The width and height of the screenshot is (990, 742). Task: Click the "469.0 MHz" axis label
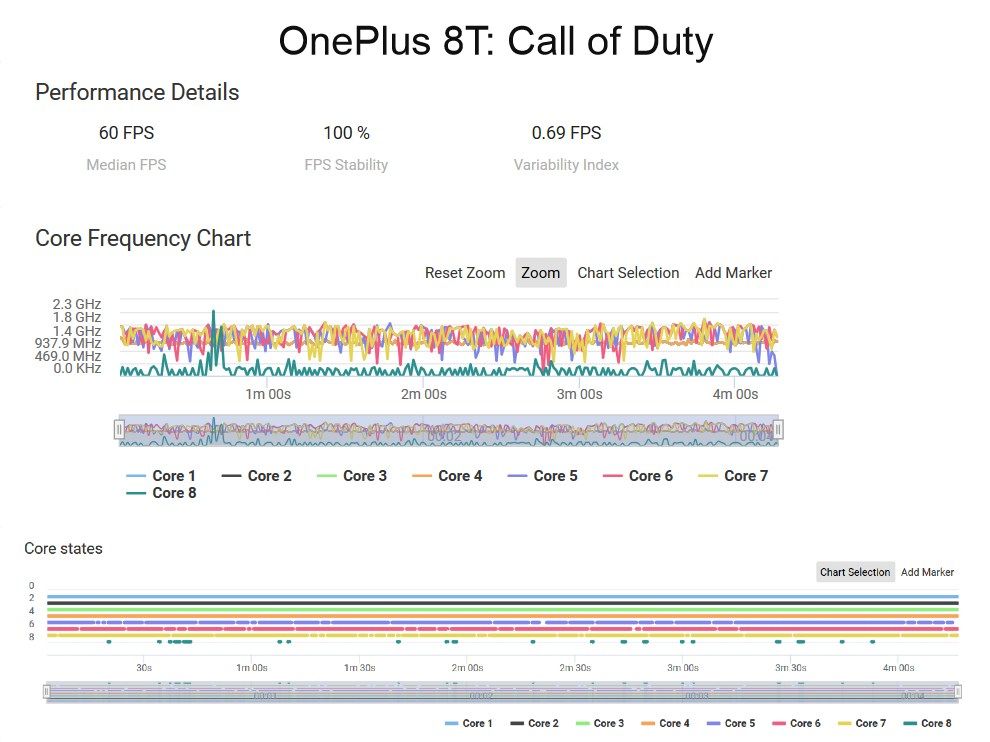click(68, 356)
